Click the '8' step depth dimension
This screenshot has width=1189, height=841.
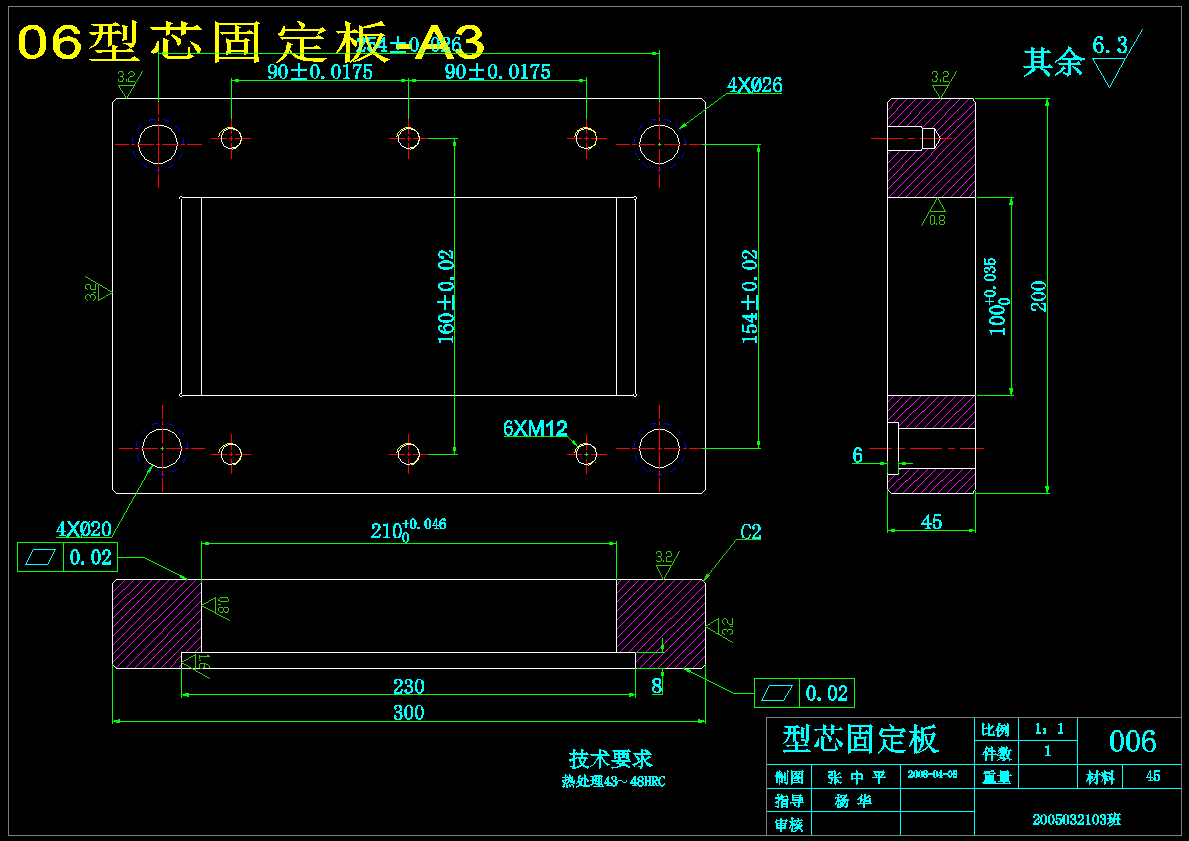click(657, 686)
